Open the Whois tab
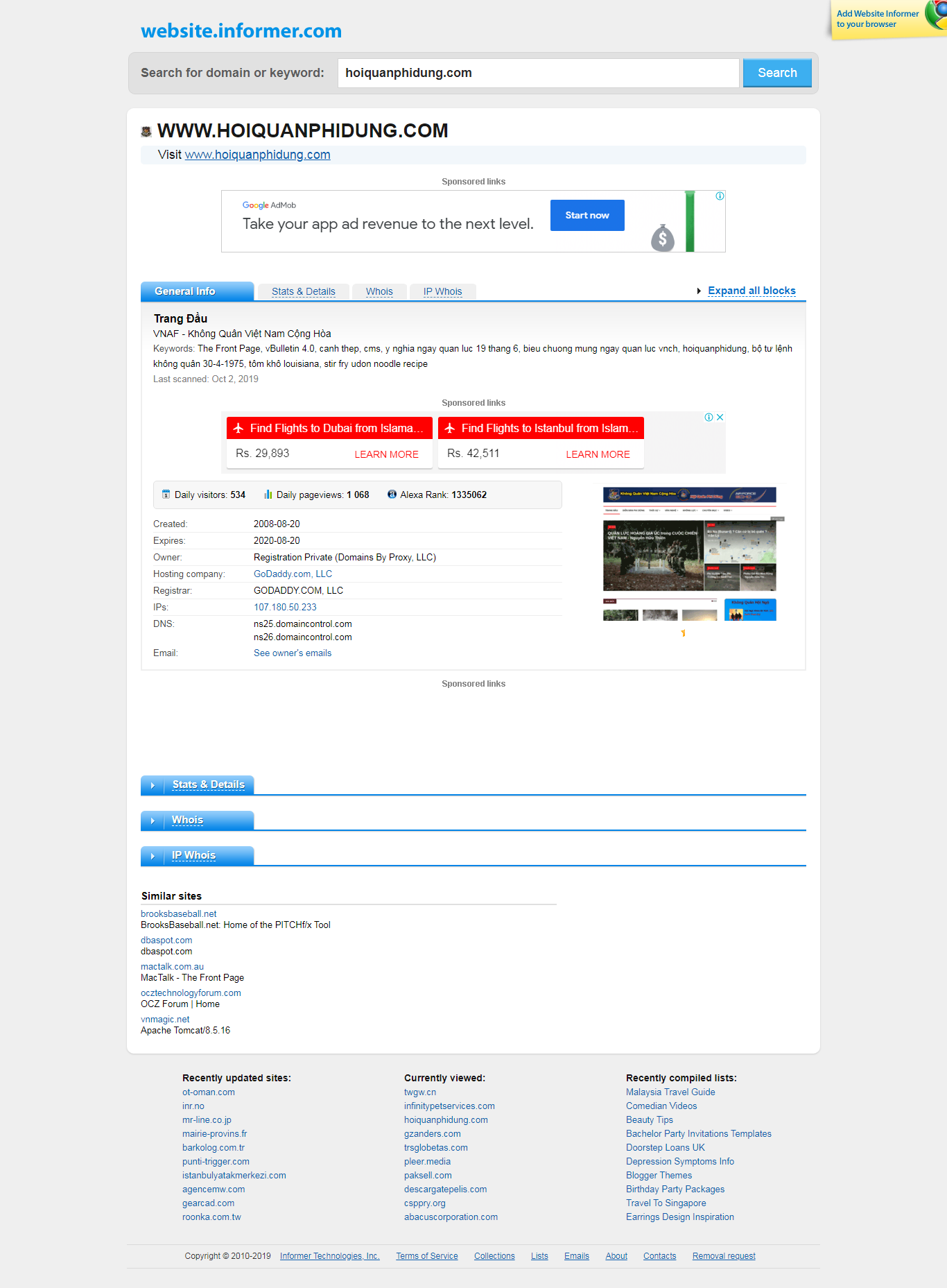Screen dimensions: 947x1288 [379, 292]
